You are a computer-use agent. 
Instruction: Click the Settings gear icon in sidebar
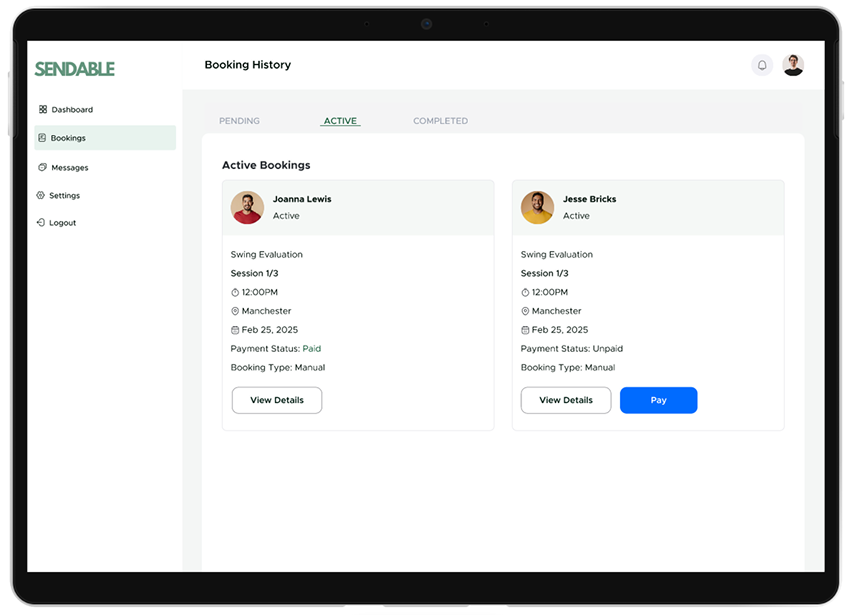click(41, 196)
